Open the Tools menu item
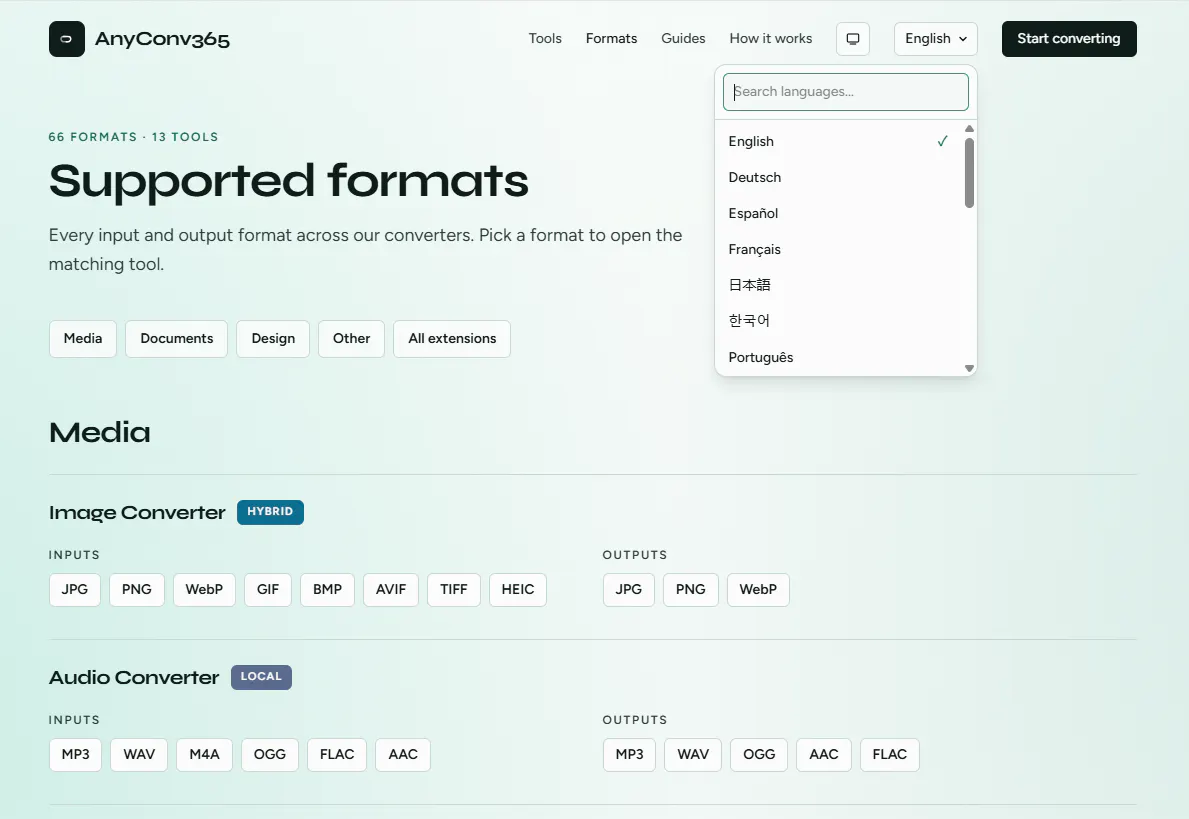1189x819 pixels. click(545, 39)
